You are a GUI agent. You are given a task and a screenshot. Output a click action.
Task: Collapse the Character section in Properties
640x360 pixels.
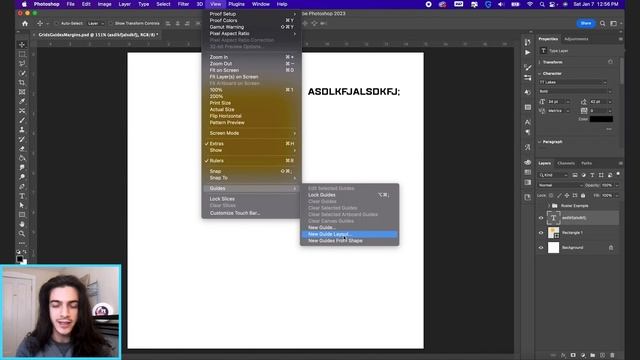coord(540,74)
